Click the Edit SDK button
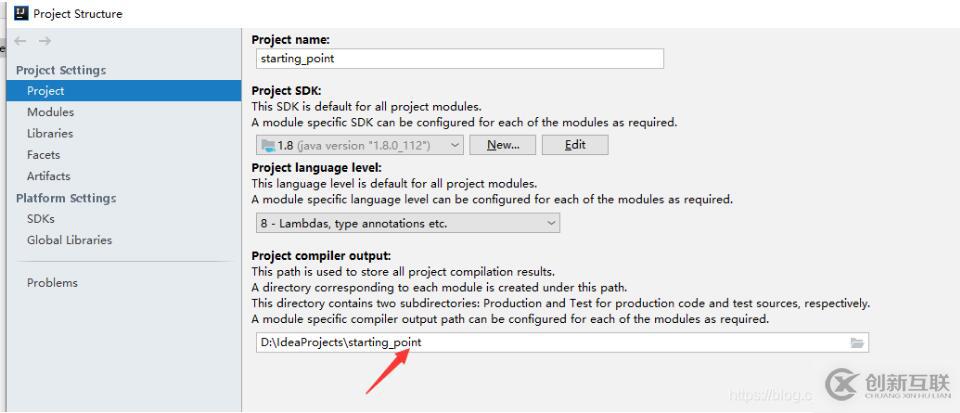960x413 pixels. click(x=575, y=145)
